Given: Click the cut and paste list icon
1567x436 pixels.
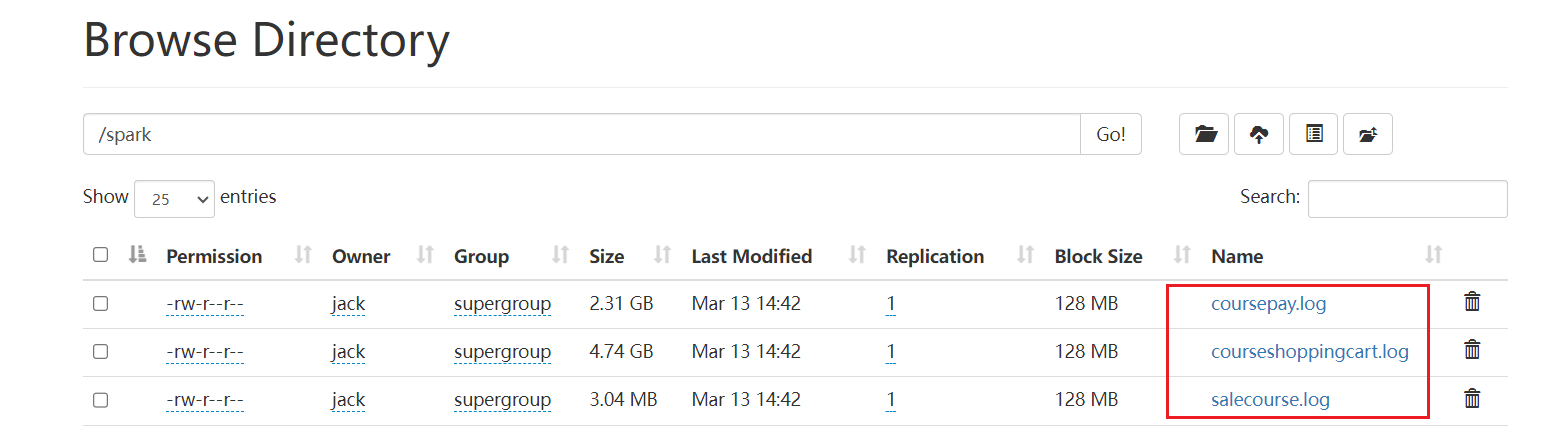Looking at the screenshot, I should [x=1314, y=134].
